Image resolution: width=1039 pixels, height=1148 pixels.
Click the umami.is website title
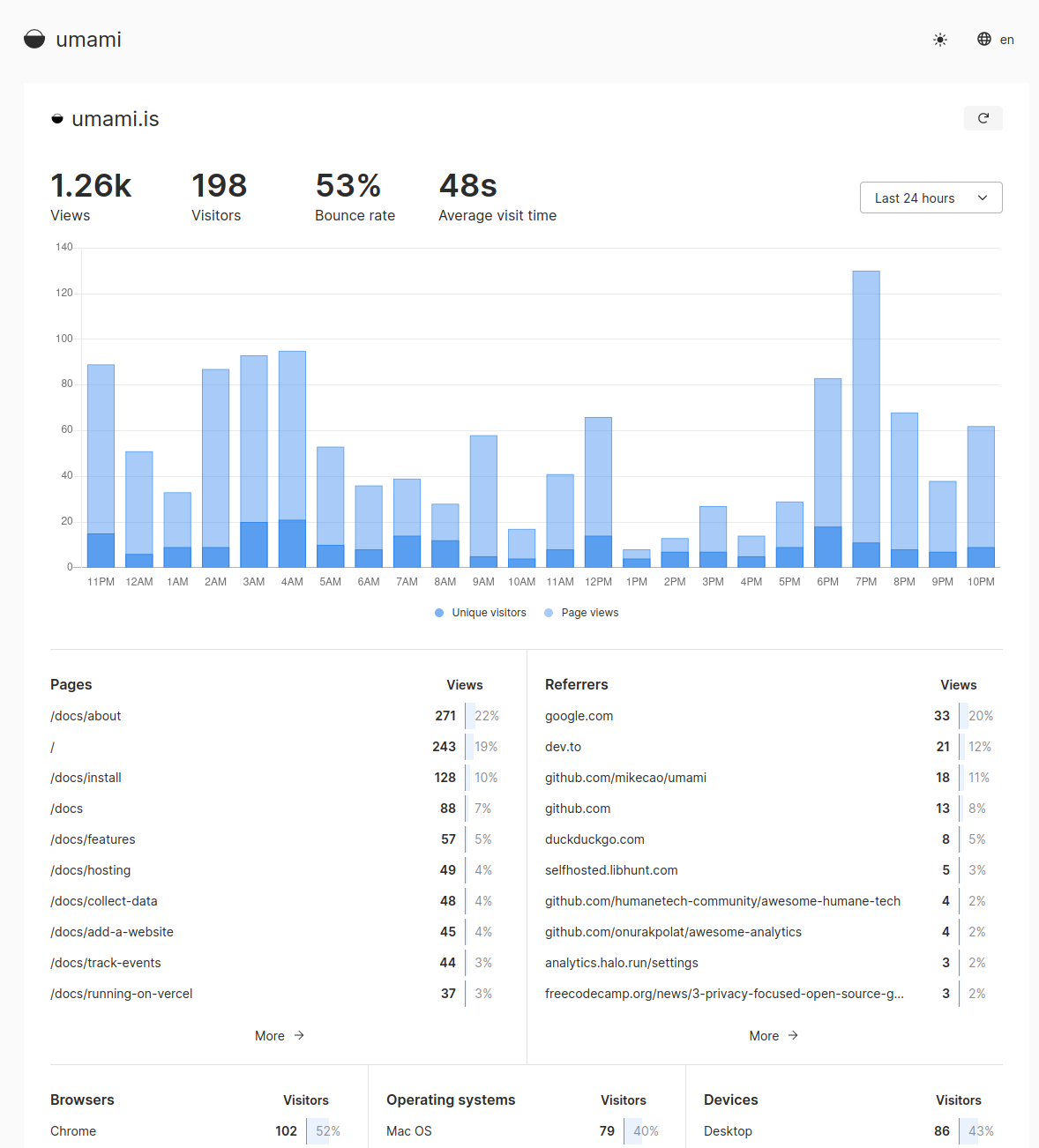(115, 119)
